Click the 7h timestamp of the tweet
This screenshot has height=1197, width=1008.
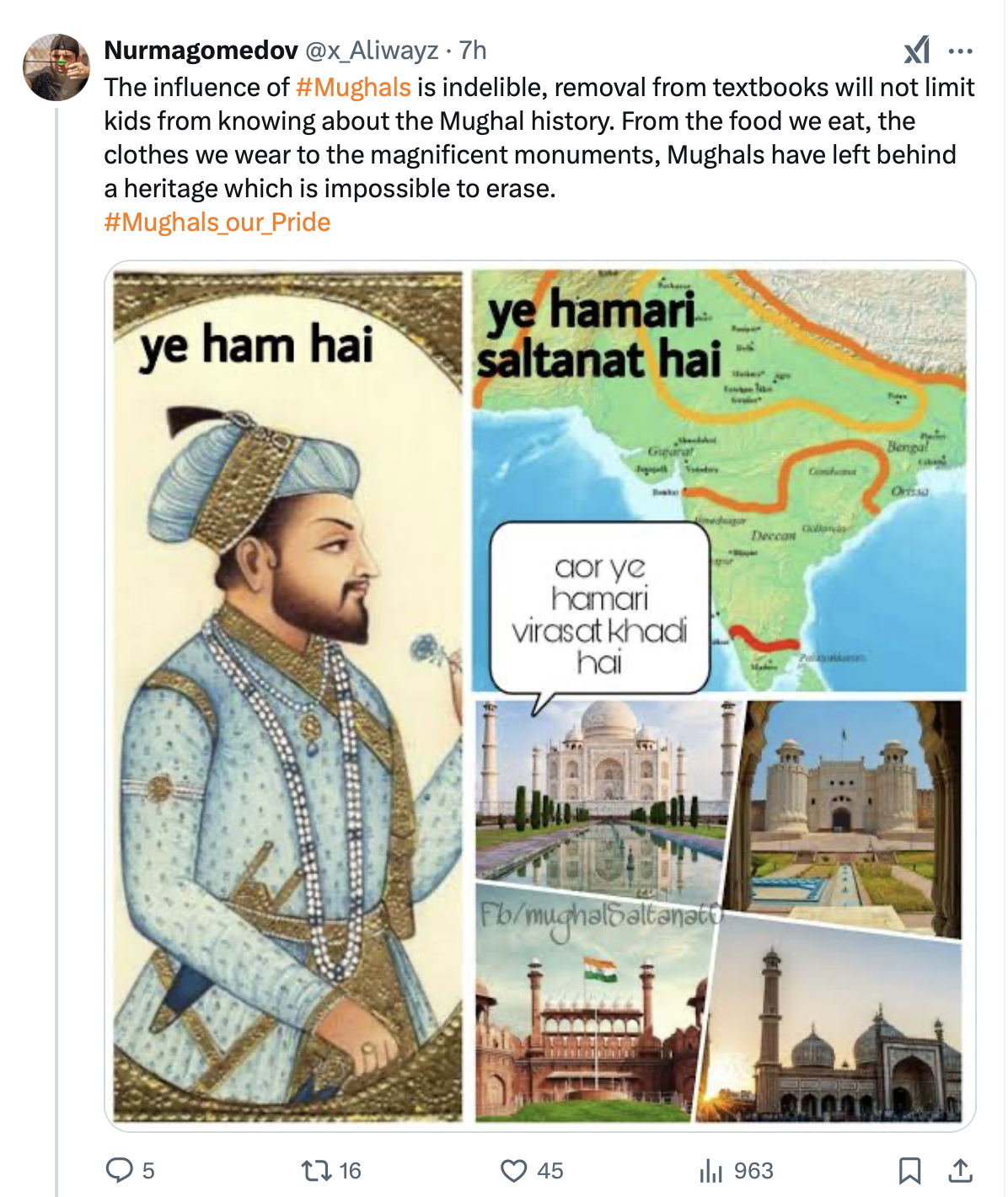(473, 51)
